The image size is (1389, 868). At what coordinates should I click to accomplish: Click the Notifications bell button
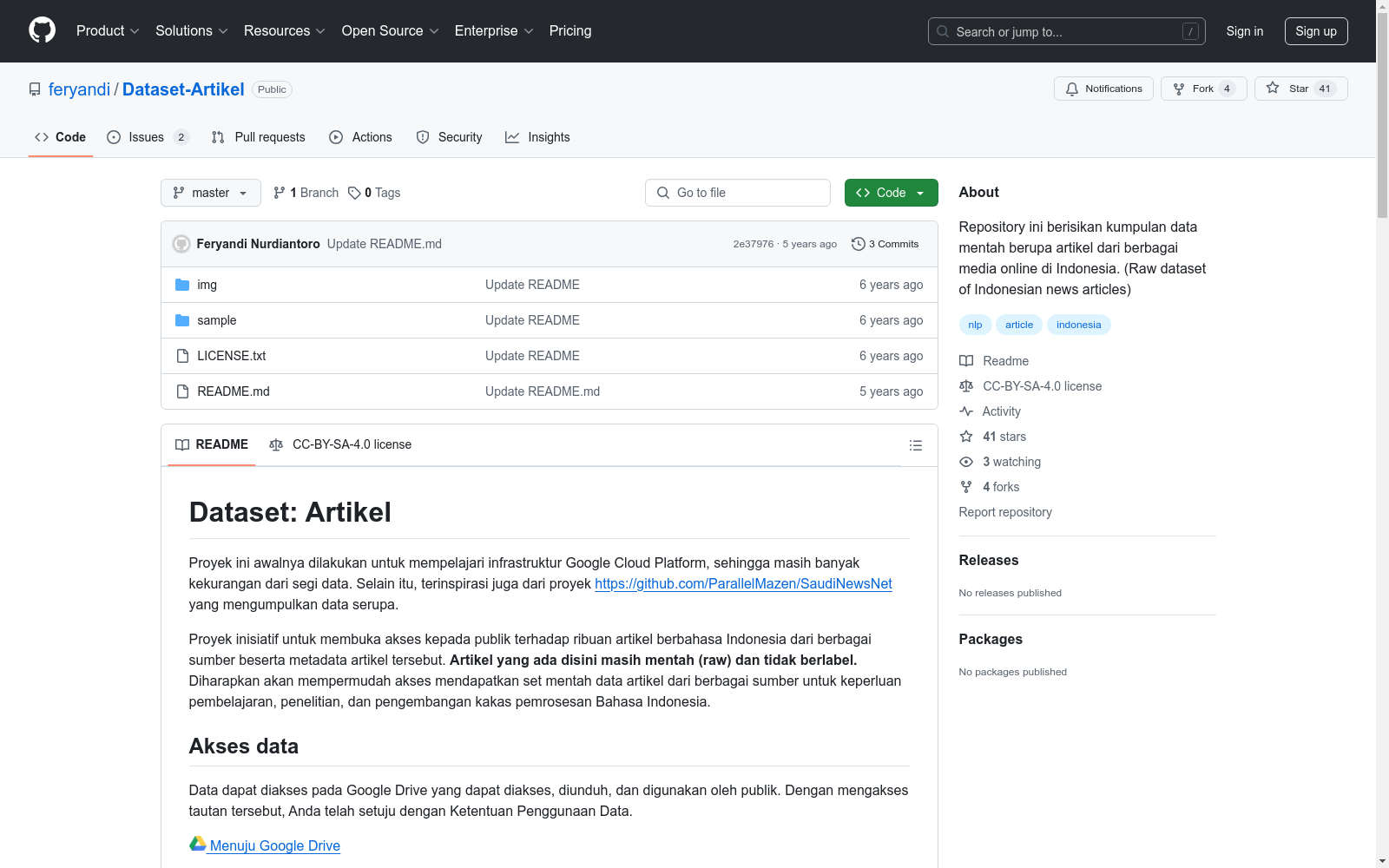pyautogui.click(x=1103, y=89)
